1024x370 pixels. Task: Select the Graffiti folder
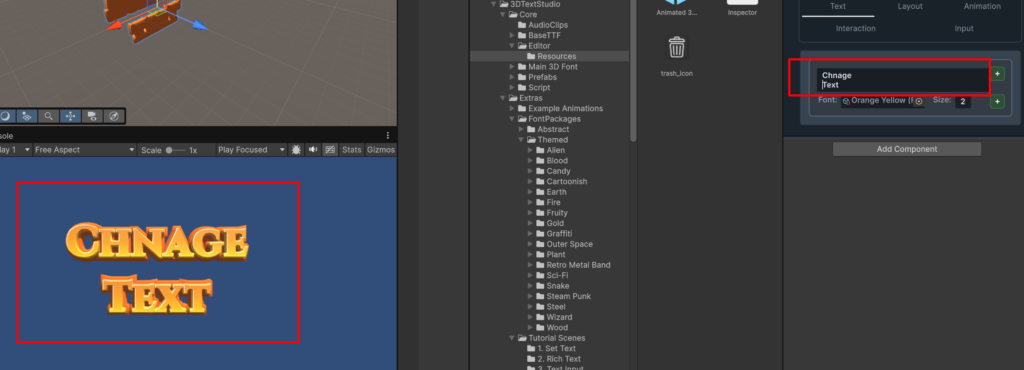[x=559, y=234]
